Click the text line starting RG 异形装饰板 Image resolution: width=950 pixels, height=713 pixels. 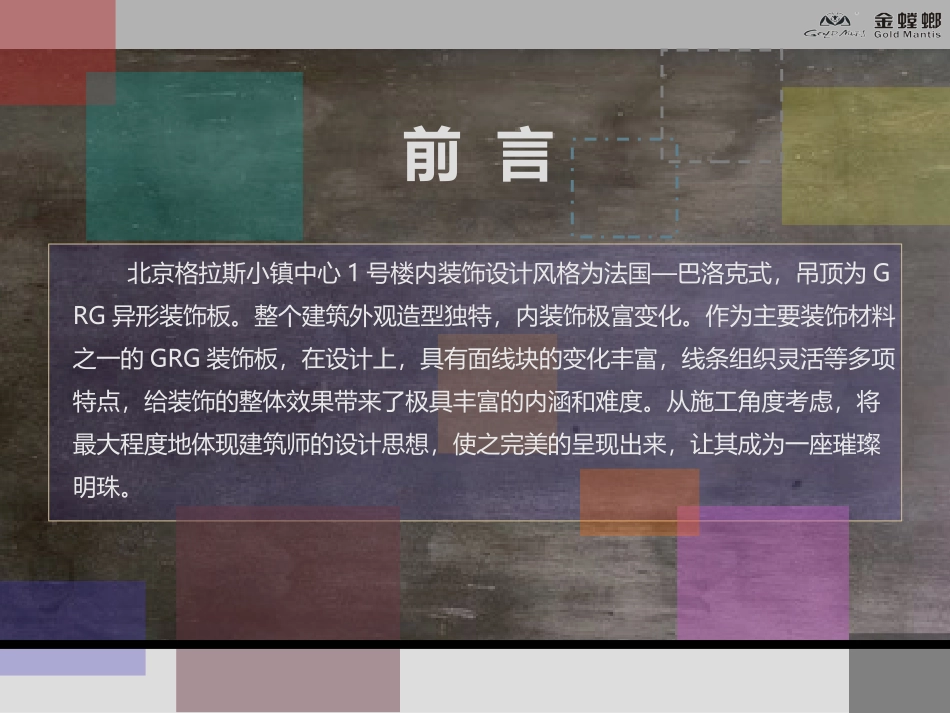coord(483,316)
